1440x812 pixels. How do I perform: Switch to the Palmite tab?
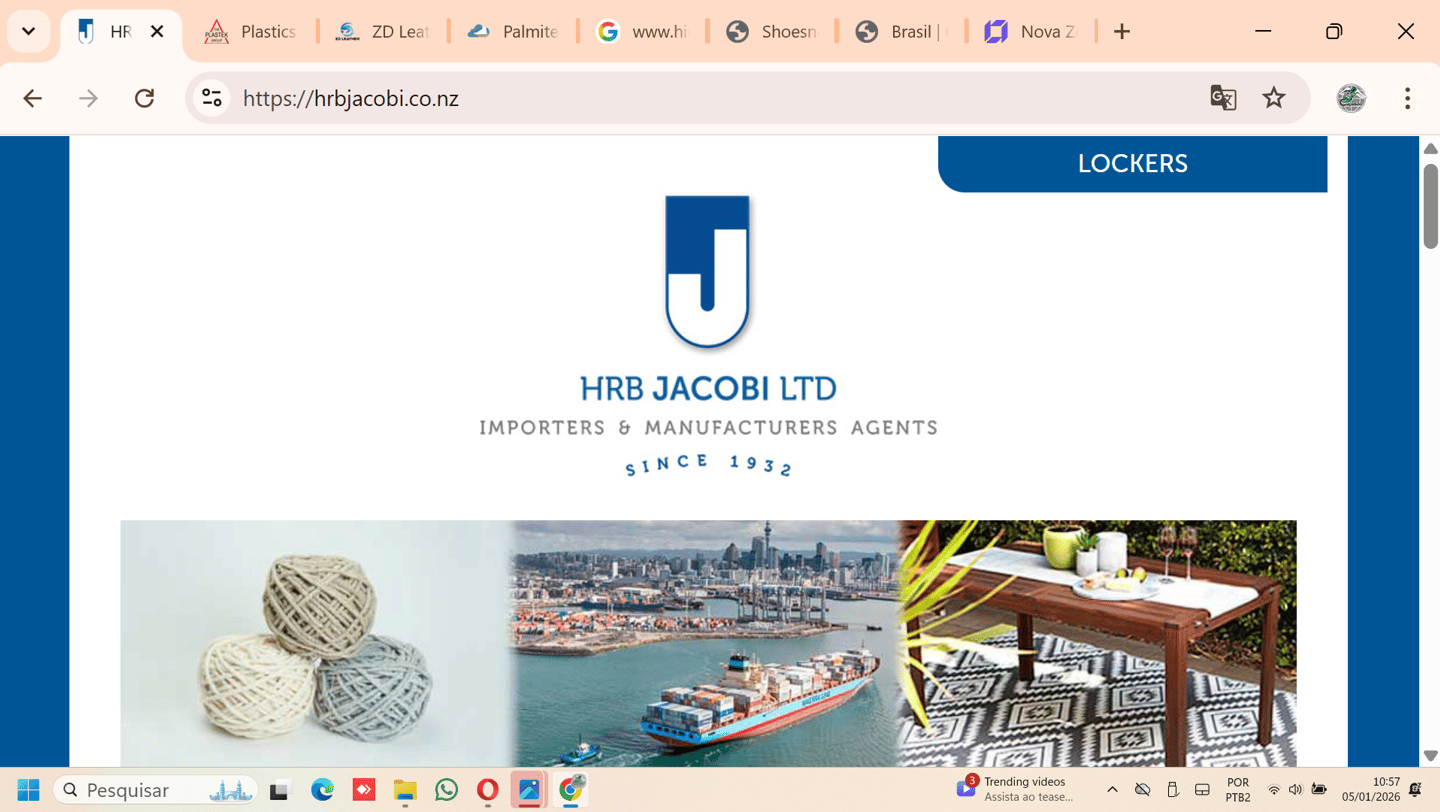(x=513, y=32)
